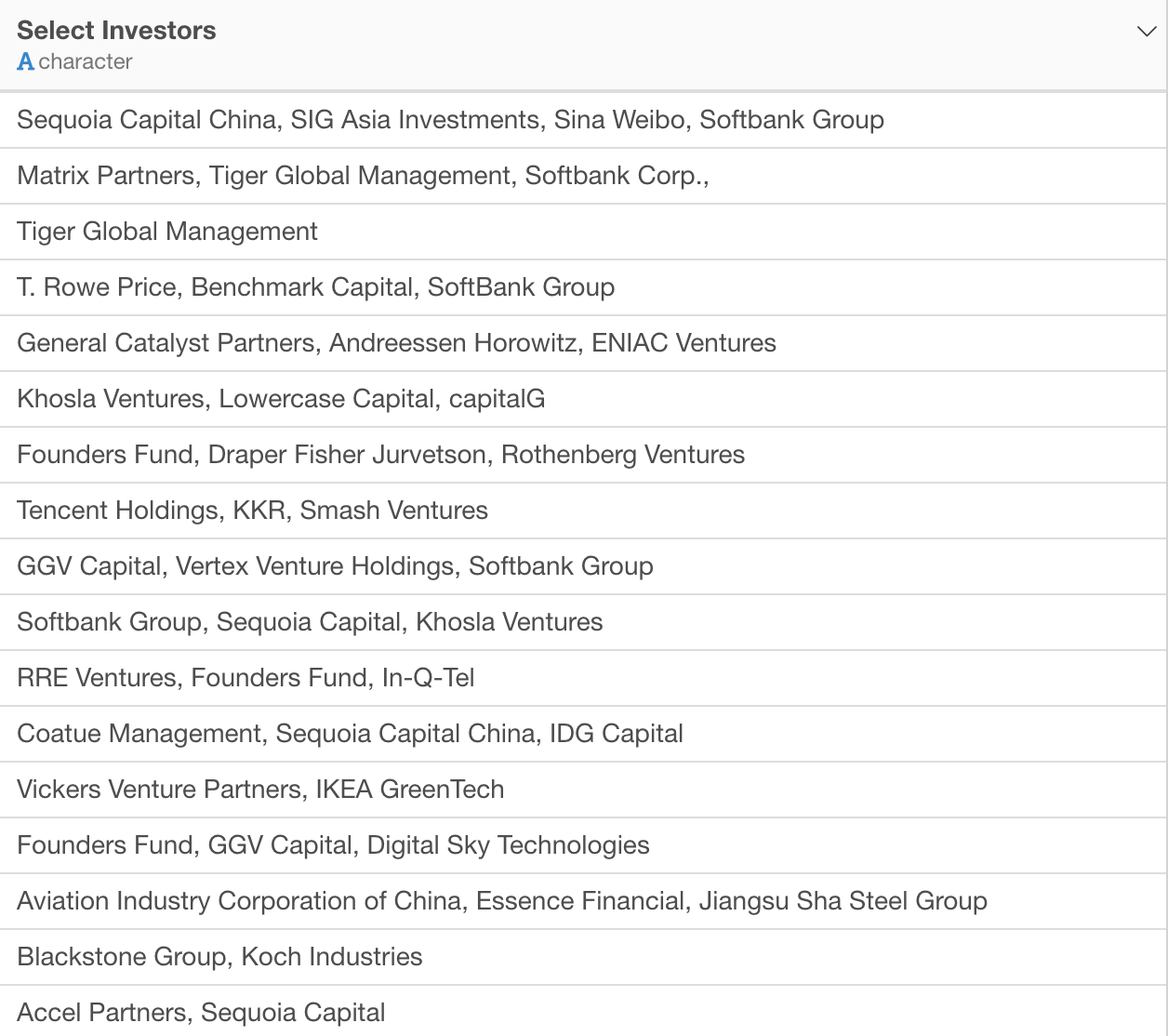Open the Select Investors column dropdown chevron
The height and width of the screenshot is (1036, 1168).
1147,32
